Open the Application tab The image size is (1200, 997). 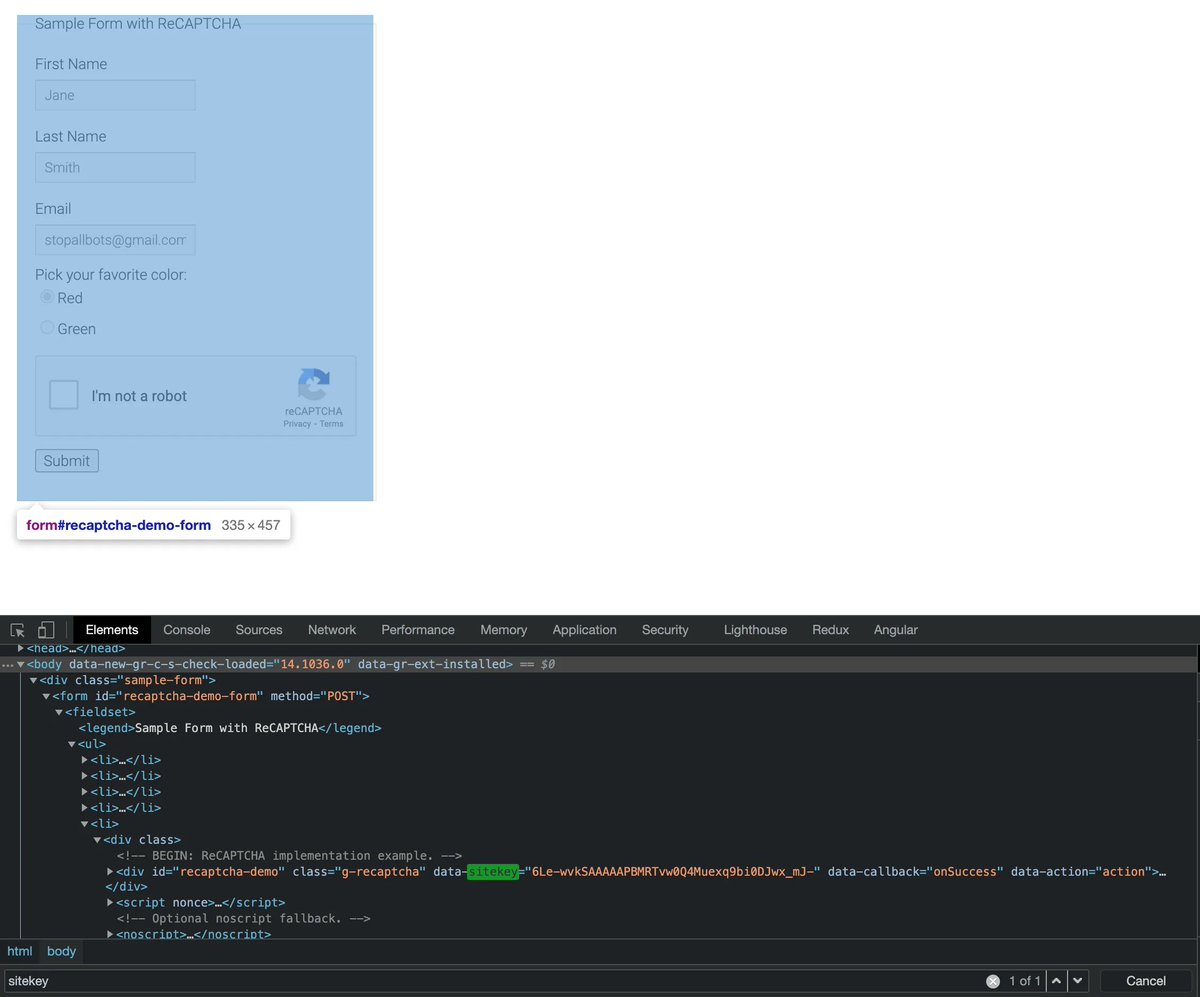[584, 630]
